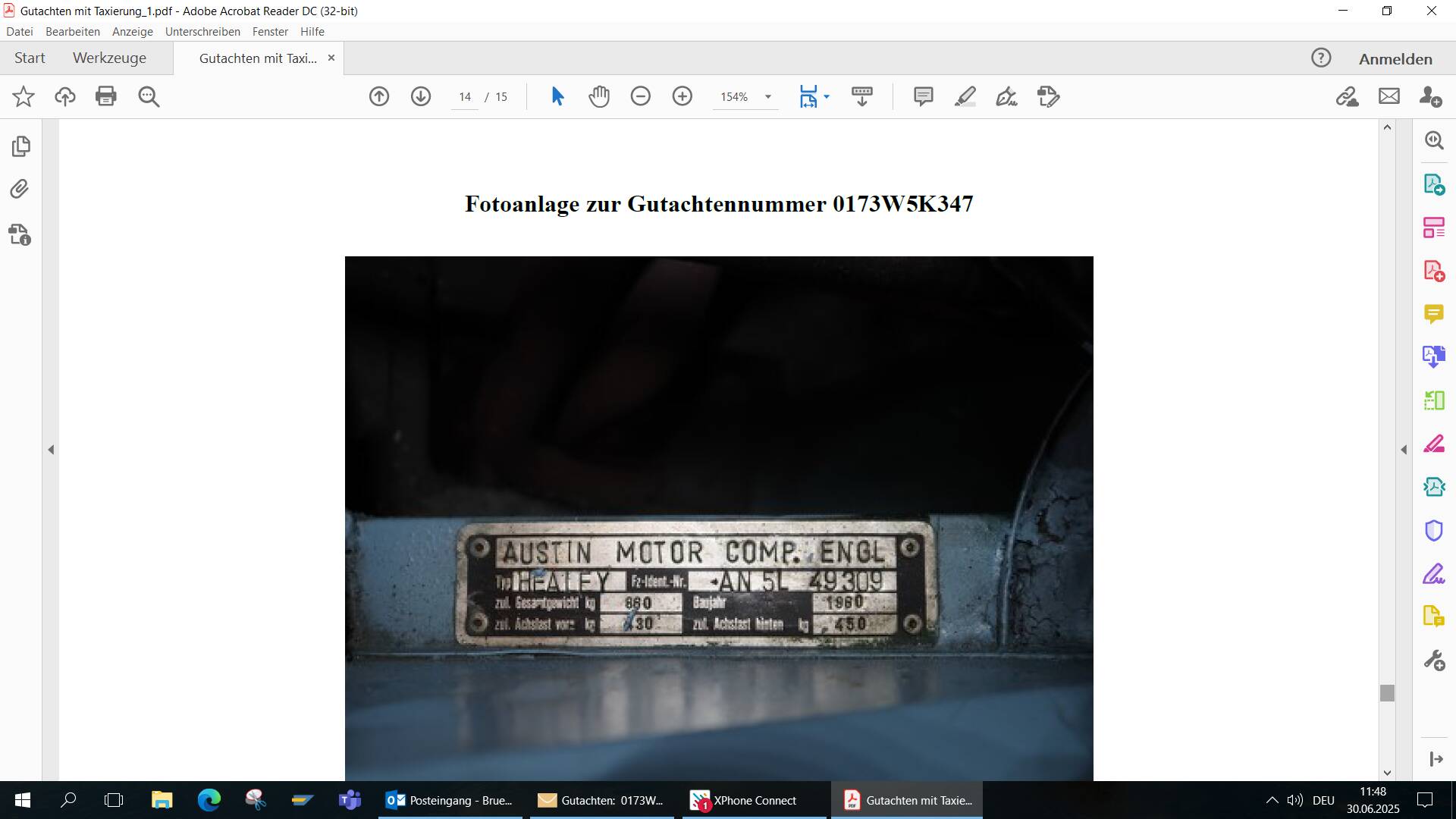This screenshot has height=819, width=1456.
Task: Open the Anzeige menu
Action: point(132,32)
